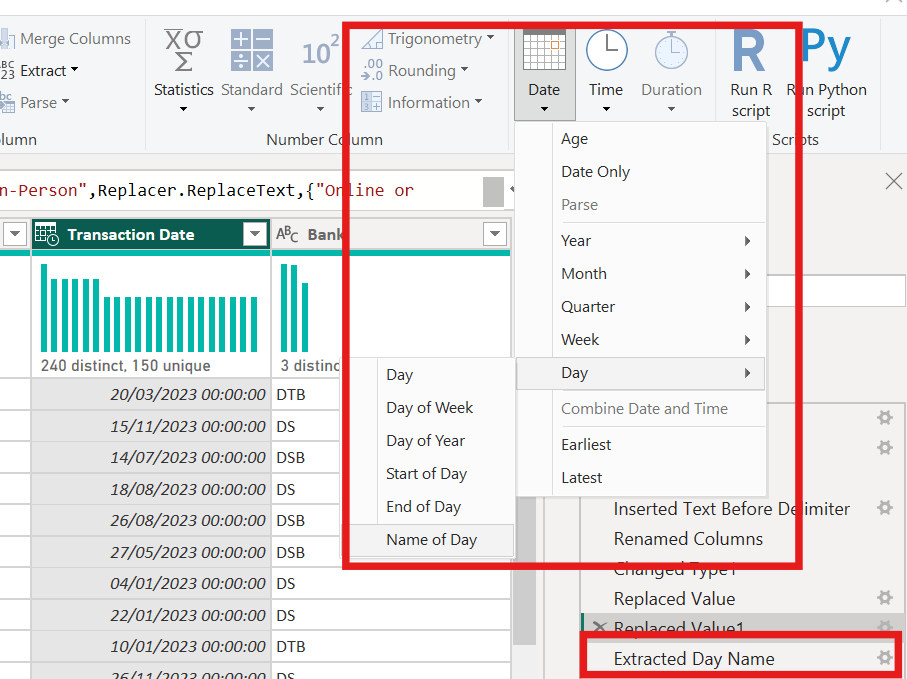Open the Trigonometry menu
The height and width of the screenshot is (679, 907).
[x=428, y=39]
